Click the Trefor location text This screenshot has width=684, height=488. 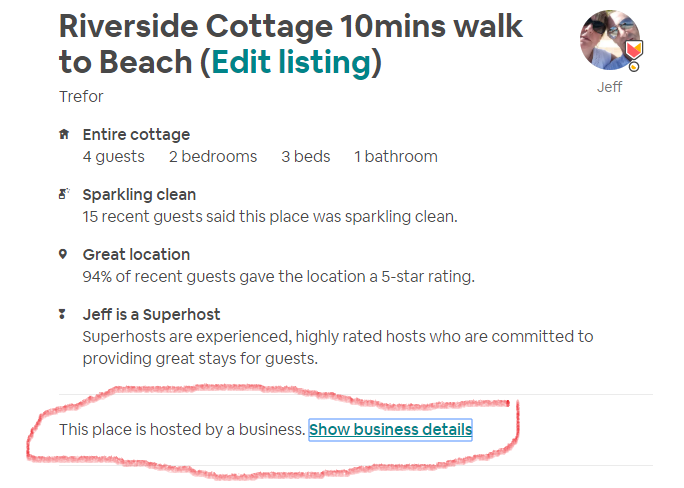81,97
